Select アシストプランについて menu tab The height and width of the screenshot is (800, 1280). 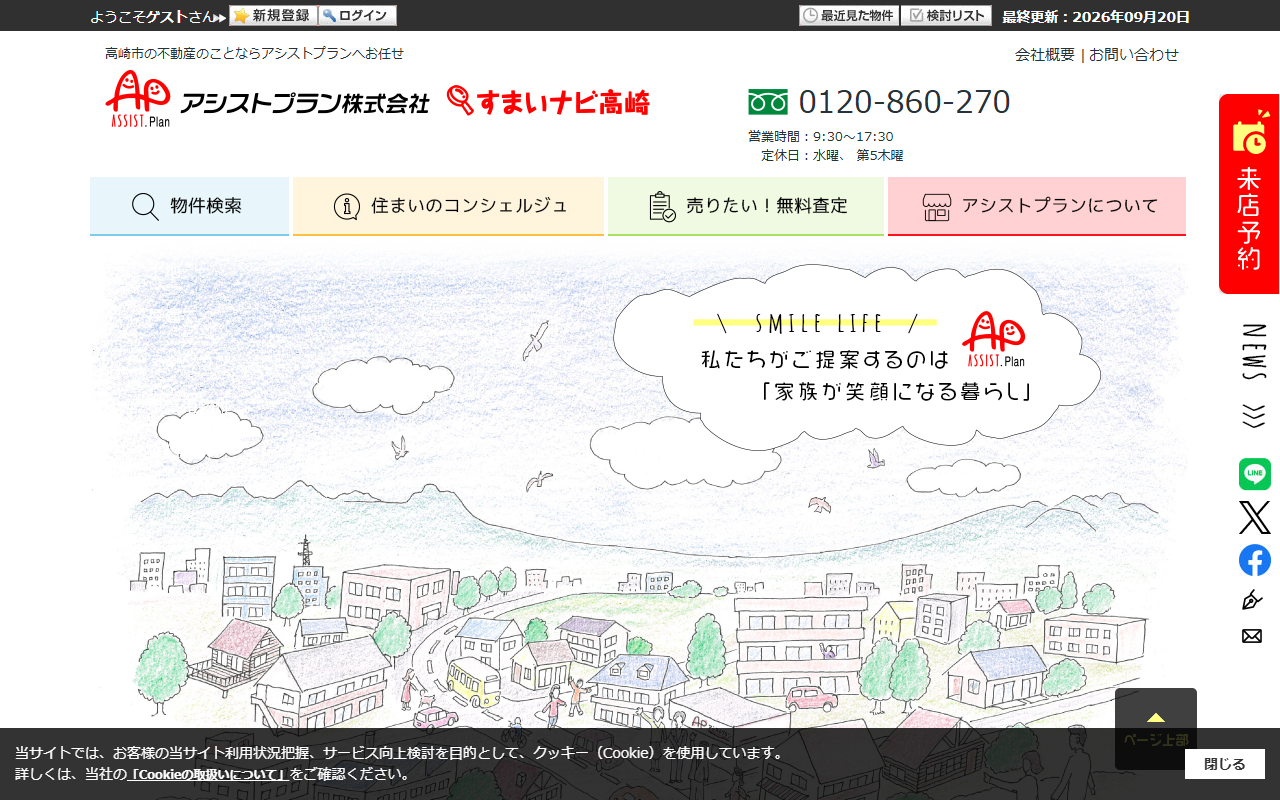pos(1037,206)
